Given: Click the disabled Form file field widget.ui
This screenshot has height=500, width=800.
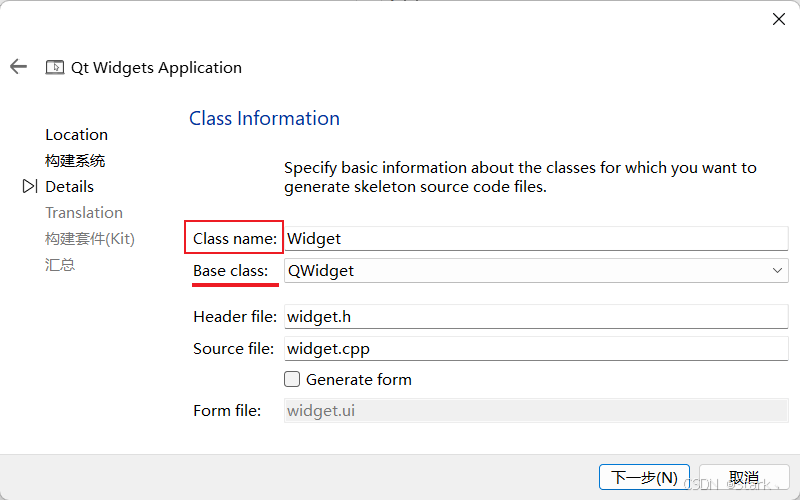Looking at the screenshot, I should pyautogui.click(x=536, y=411).
